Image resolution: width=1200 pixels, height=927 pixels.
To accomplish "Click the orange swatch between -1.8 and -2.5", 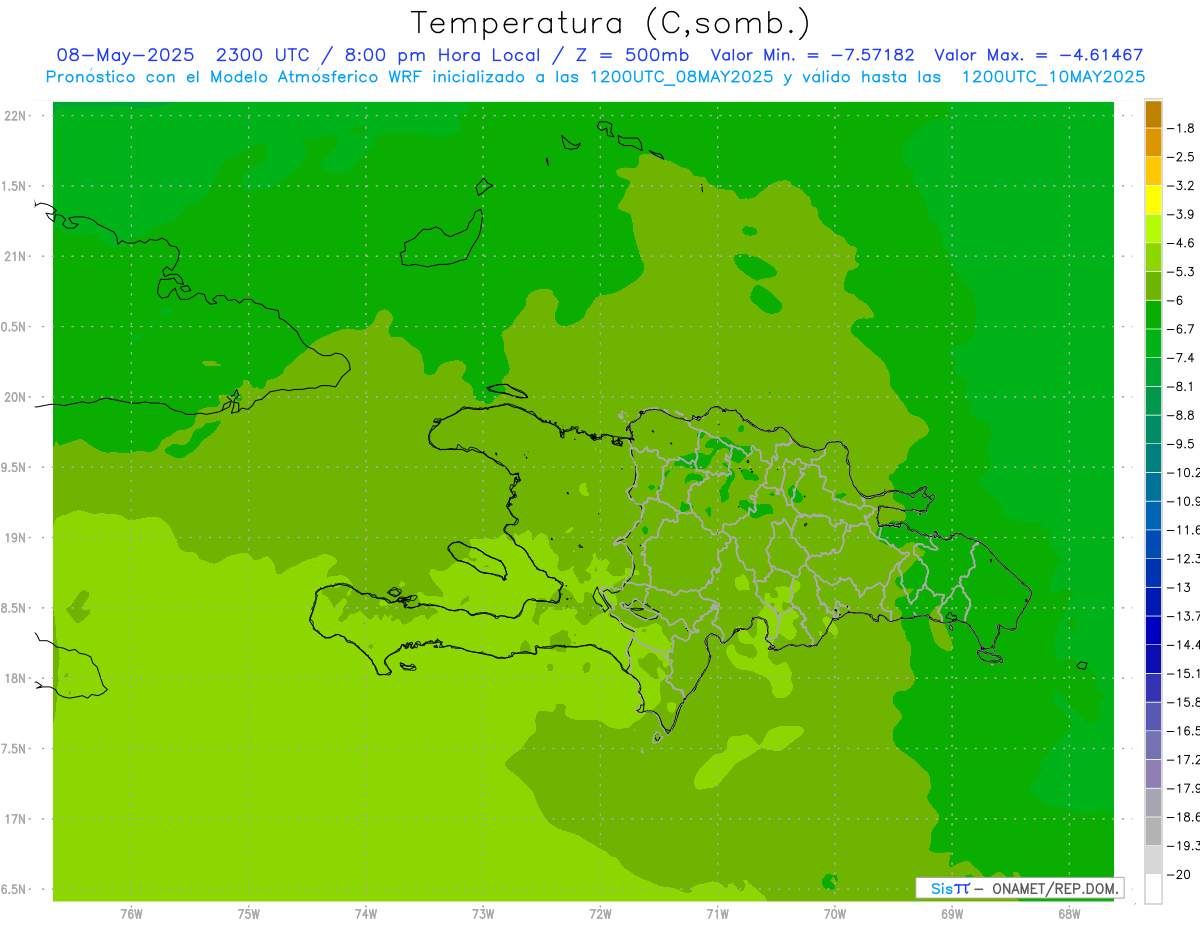I will [1153, 143].
